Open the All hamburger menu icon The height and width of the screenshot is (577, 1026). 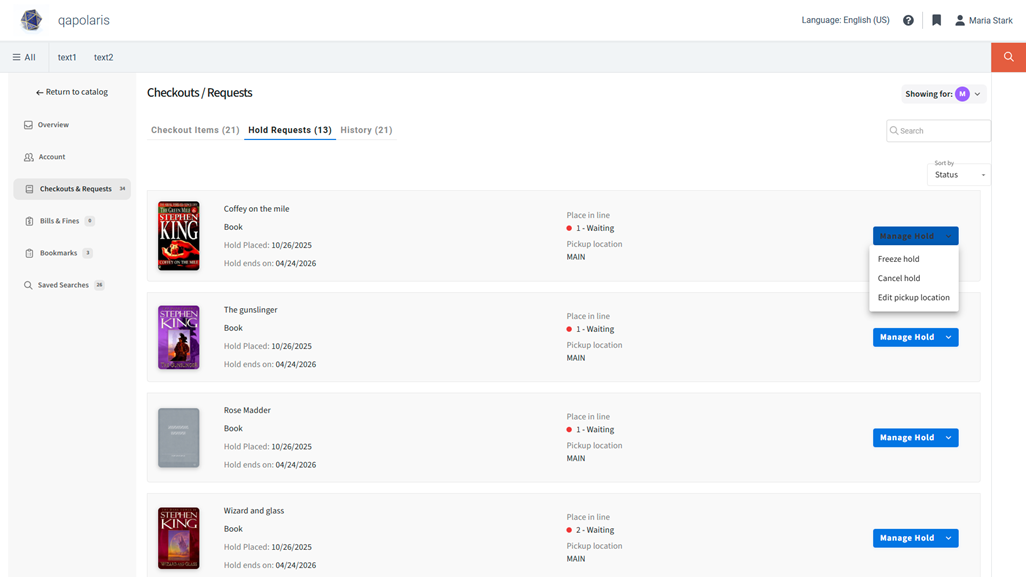(x=16, y=58)
